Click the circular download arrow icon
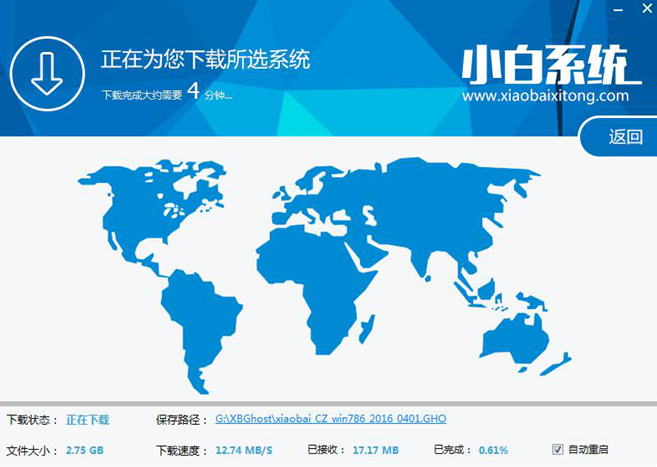 pyautogui.click(x=47, y=74)
